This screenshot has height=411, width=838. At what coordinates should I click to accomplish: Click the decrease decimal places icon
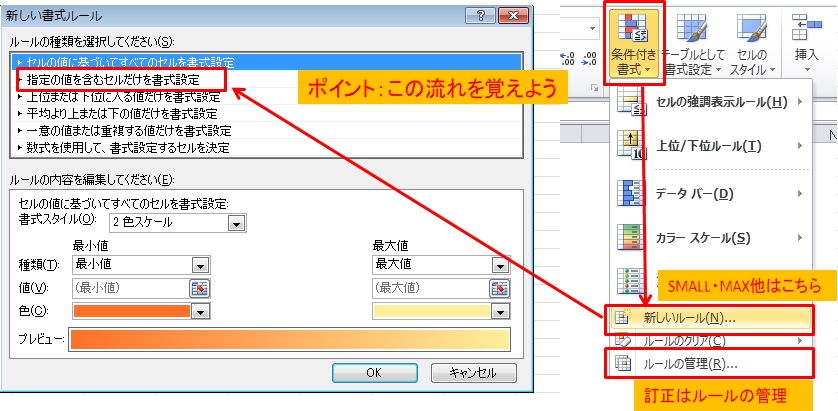(590, 58)
